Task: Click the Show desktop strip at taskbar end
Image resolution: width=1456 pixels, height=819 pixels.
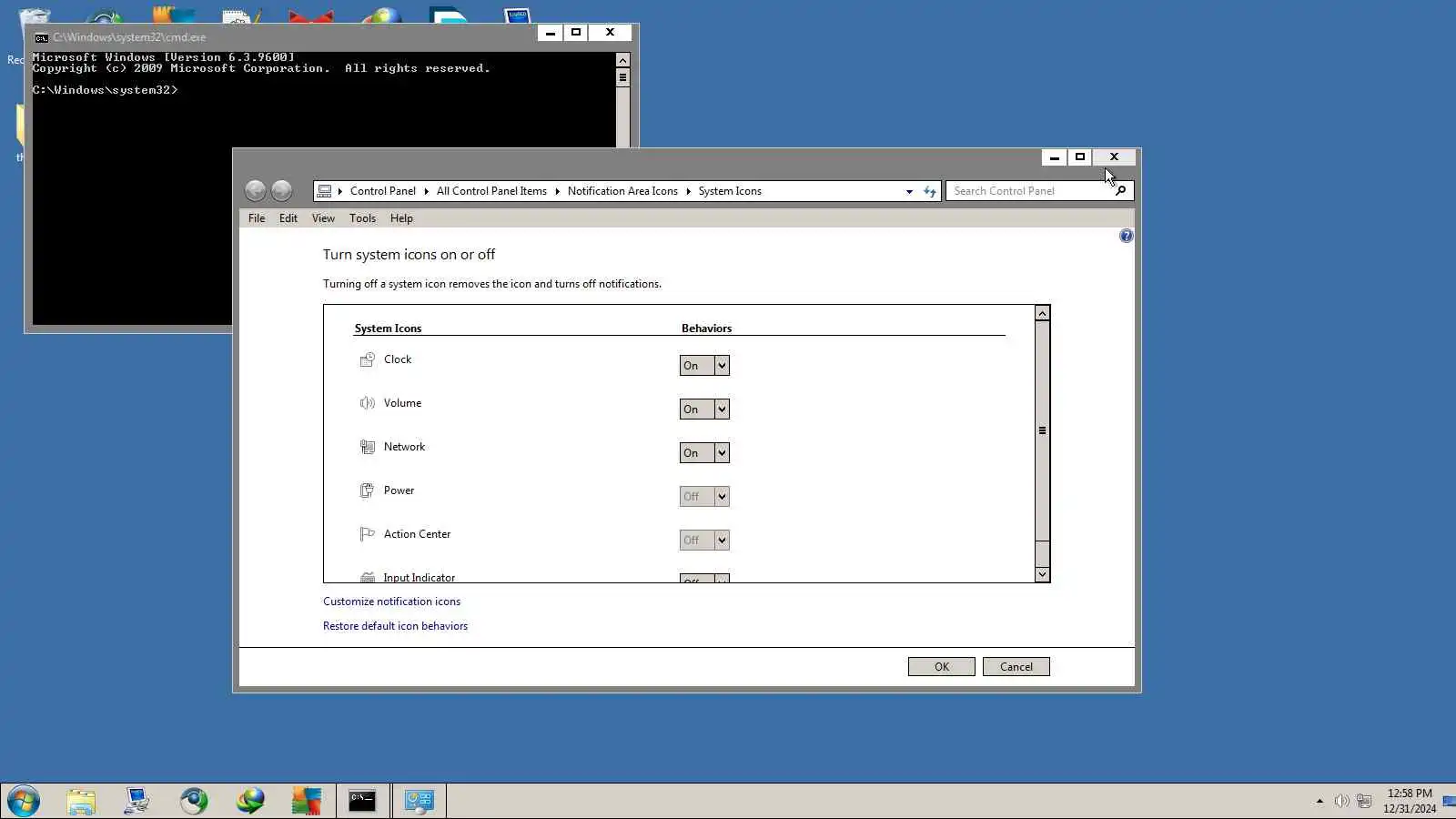Action: click(x=1450, y=801)
